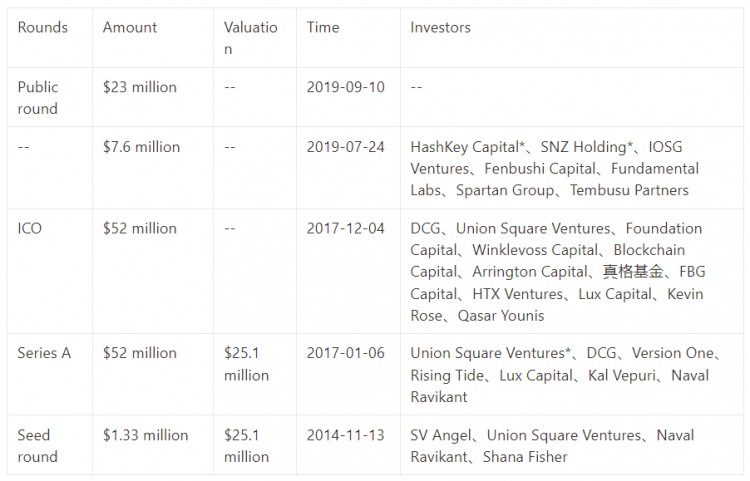Click the Valuation column header

251,38
